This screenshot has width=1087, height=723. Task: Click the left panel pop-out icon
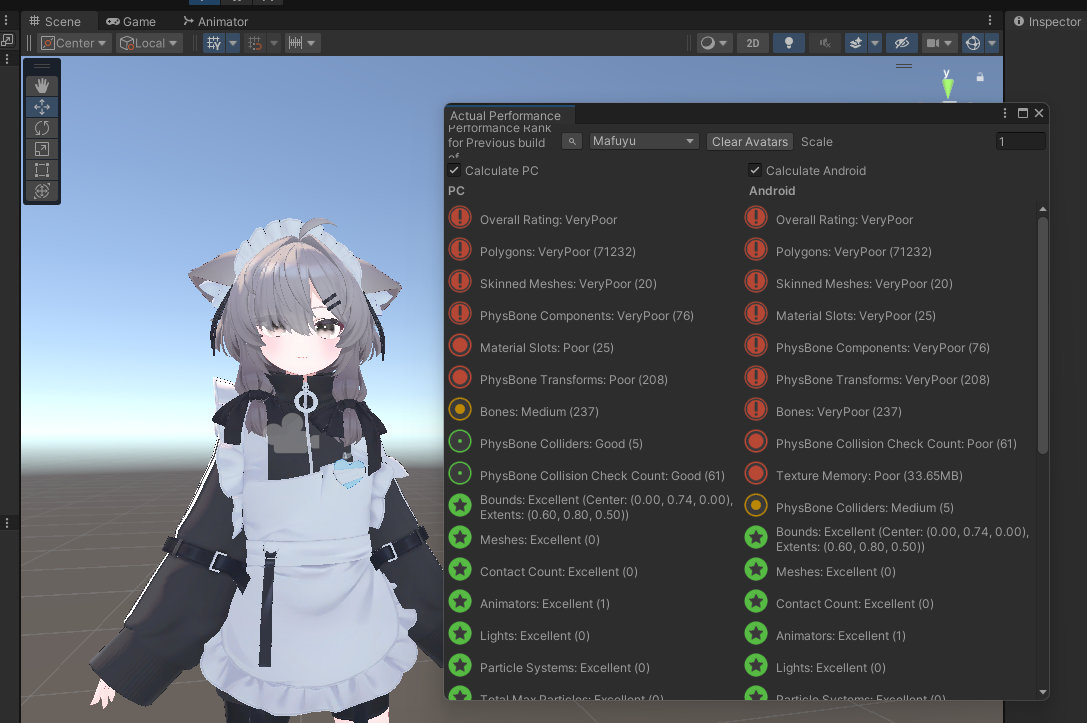coord(7,40)
